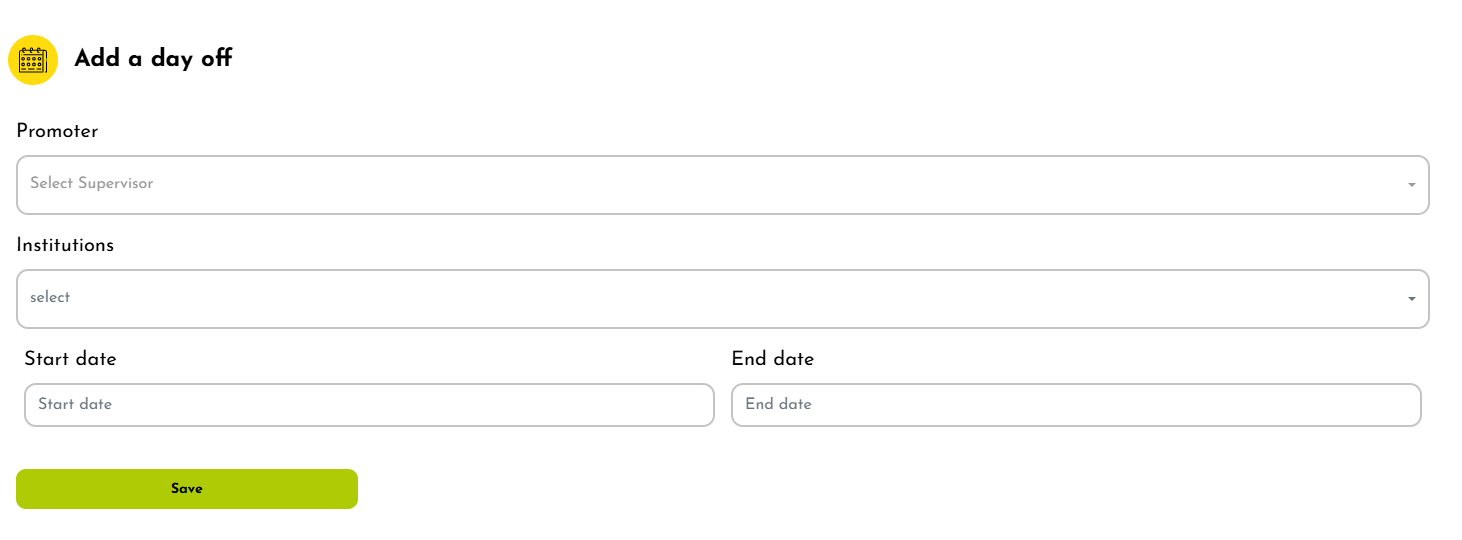Click the lowercase "select" placeholder text
The height and width of the screenshot is (540, 1462).
click(50, 298)
